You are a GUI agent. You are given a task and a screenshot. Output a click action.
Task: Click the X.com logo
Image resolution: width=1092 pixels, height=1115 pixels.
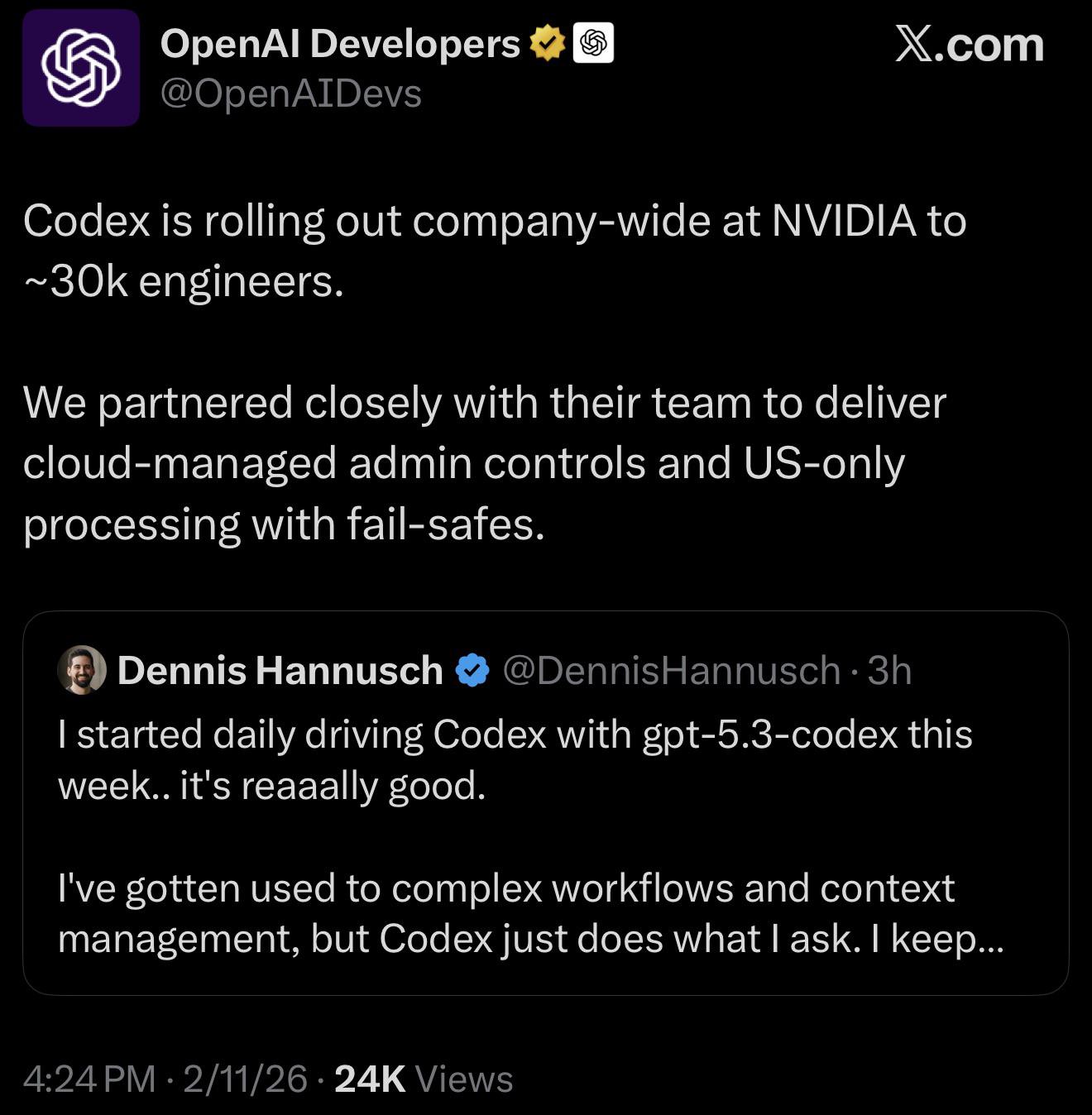969,45
